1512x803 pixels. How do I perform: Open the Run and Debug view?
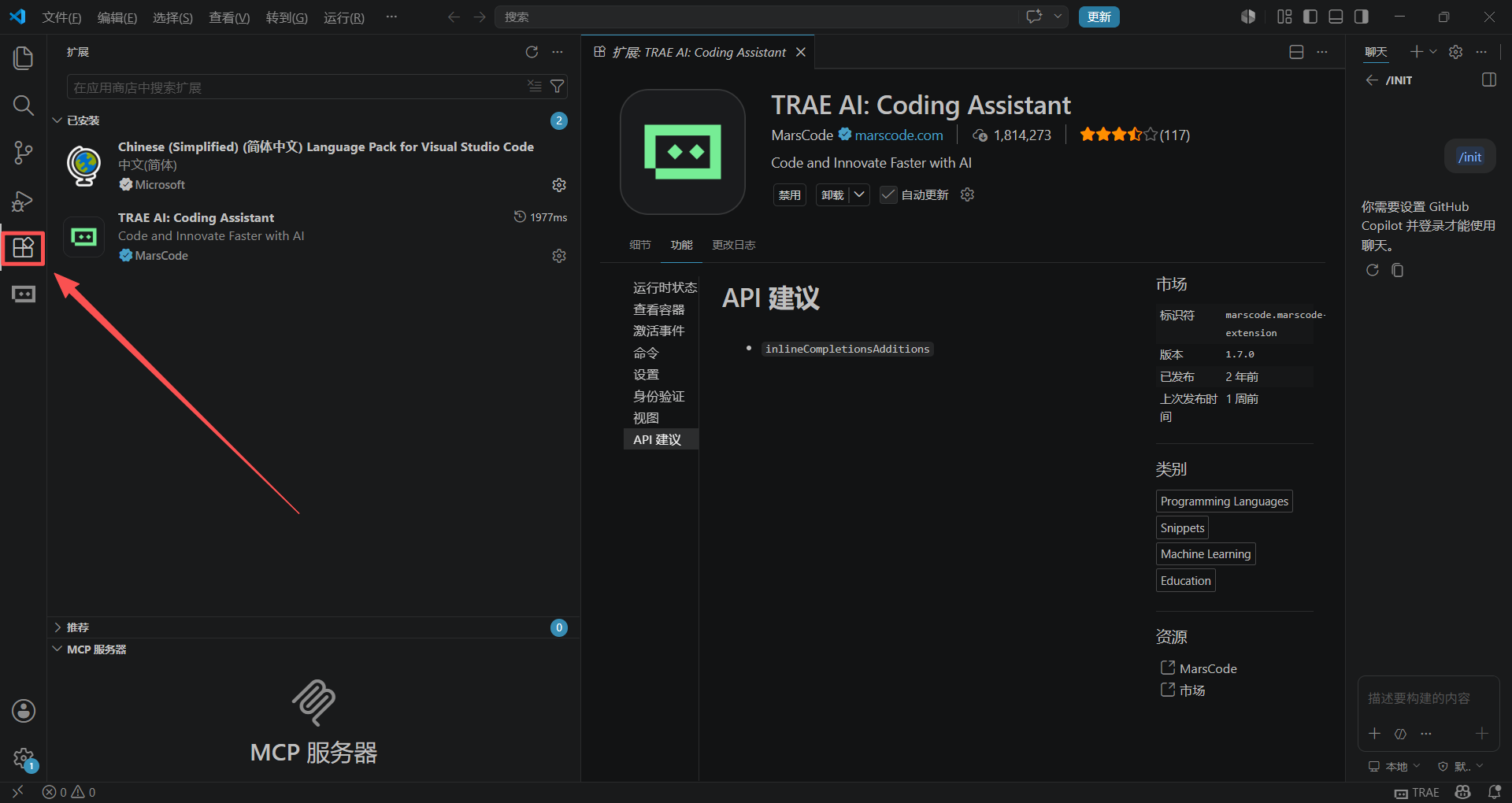coord(24,201)
